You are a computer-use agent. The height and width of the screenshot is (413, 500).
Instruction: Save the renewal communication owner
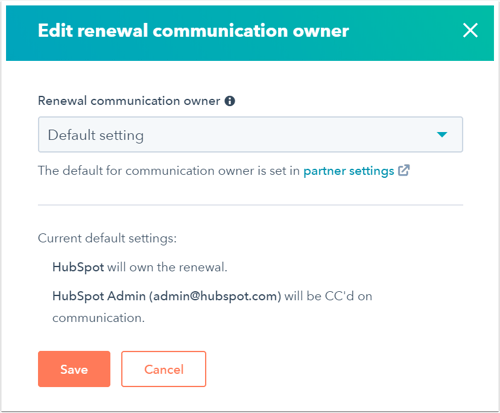click(74, 369)
